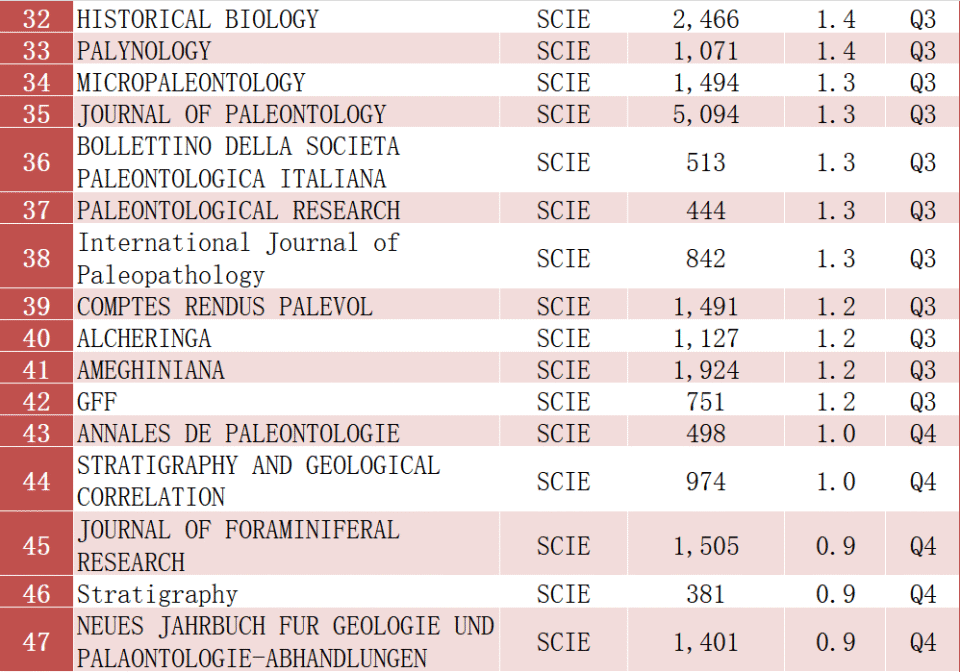Click the HISTORICAL BIOLOGY journal name cell
The image size is (960, 672).
click(198, 19)
